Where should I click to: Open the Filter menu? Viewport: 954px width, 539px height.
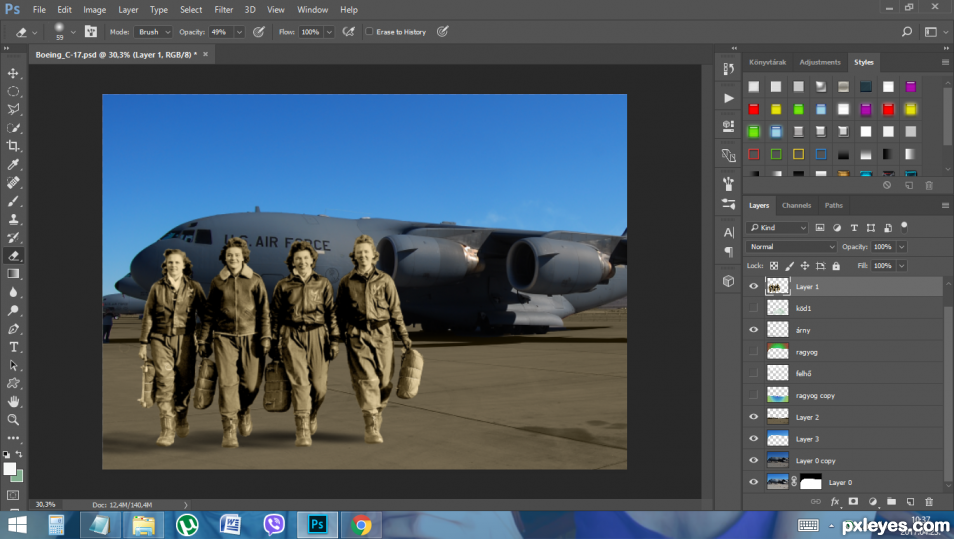(x=223, y=10)
